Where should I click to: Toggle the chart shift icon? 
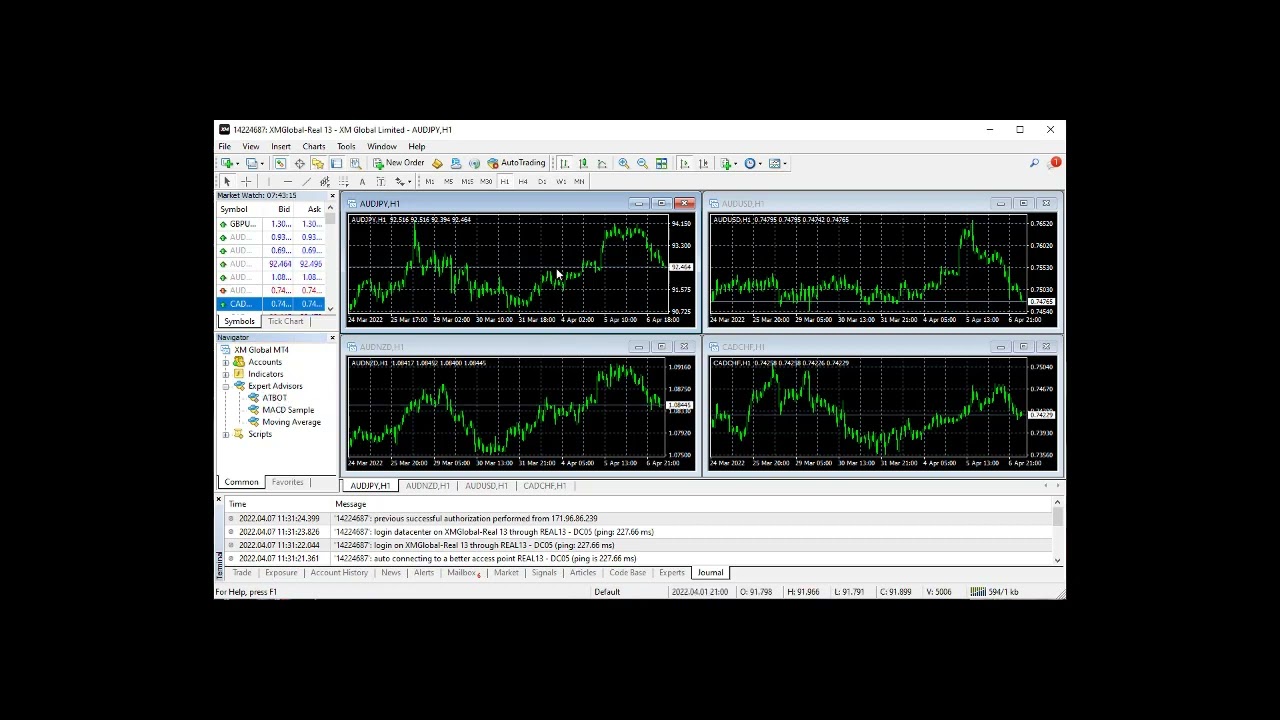point(703,163)
